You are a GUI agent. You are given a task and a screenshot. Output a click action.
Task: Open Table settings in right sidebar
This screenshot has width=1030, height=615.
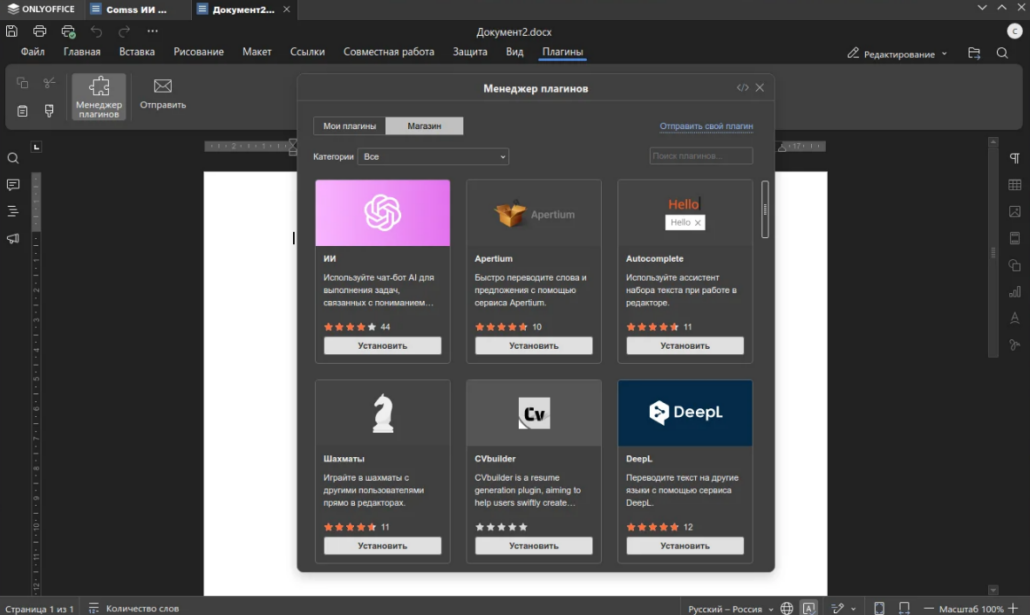pos(1015,185)
